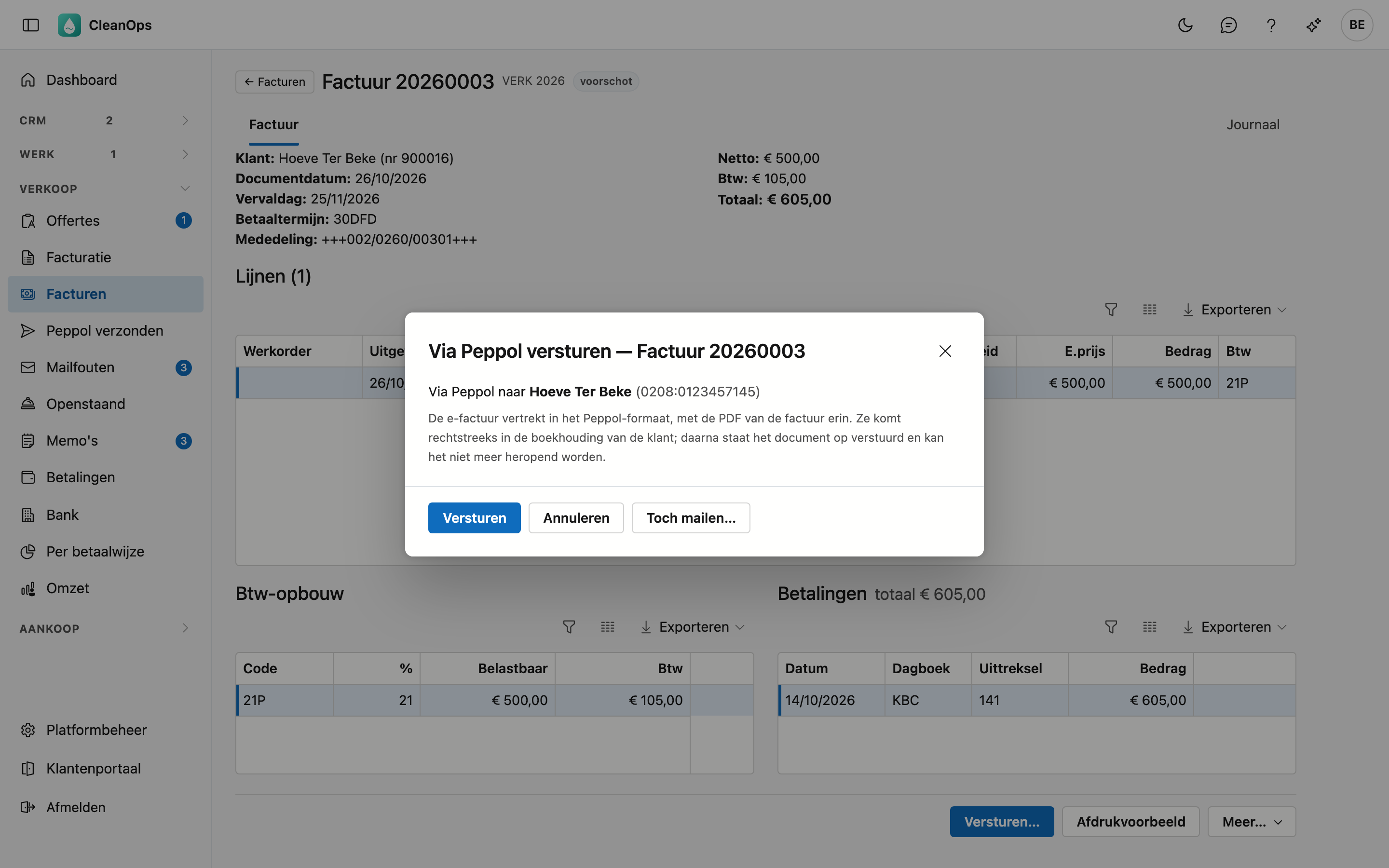Switch to the Journaal tab

(1253, 124)
